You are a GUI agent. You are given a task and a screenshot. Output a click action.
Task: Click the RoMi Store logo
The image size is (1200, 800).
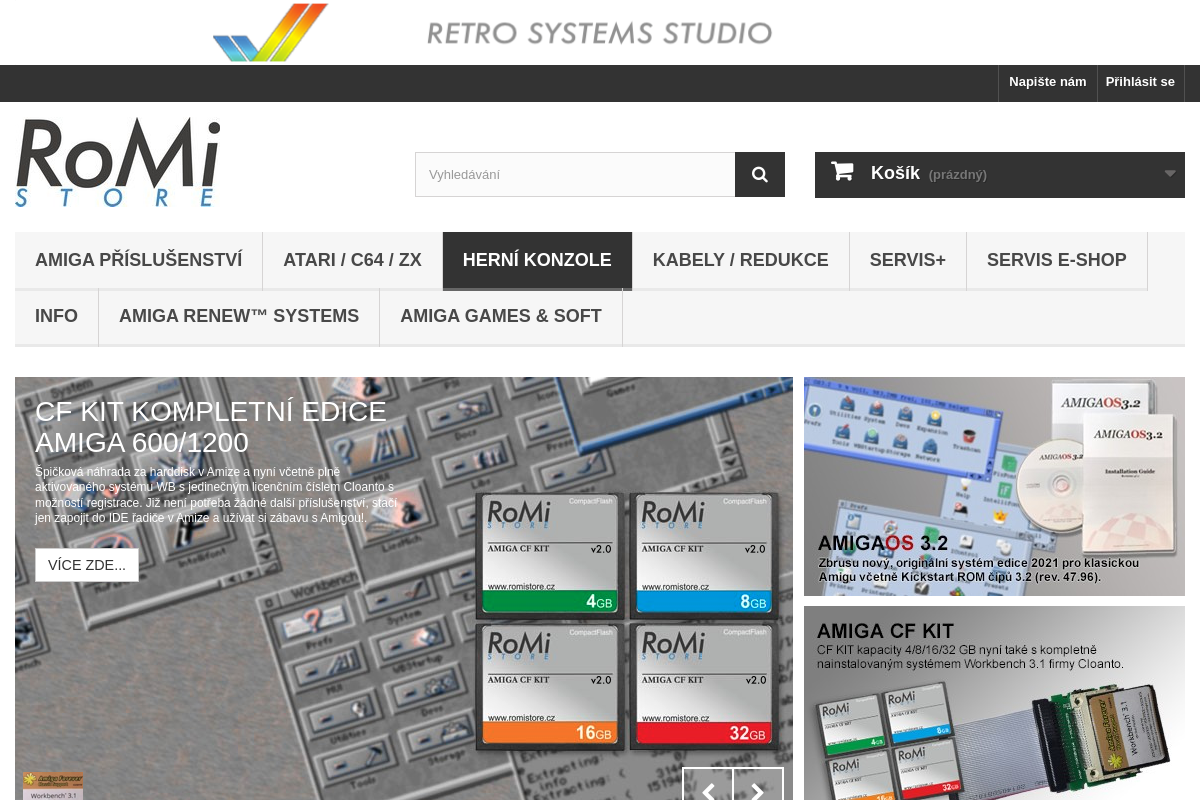coord(117,161)
